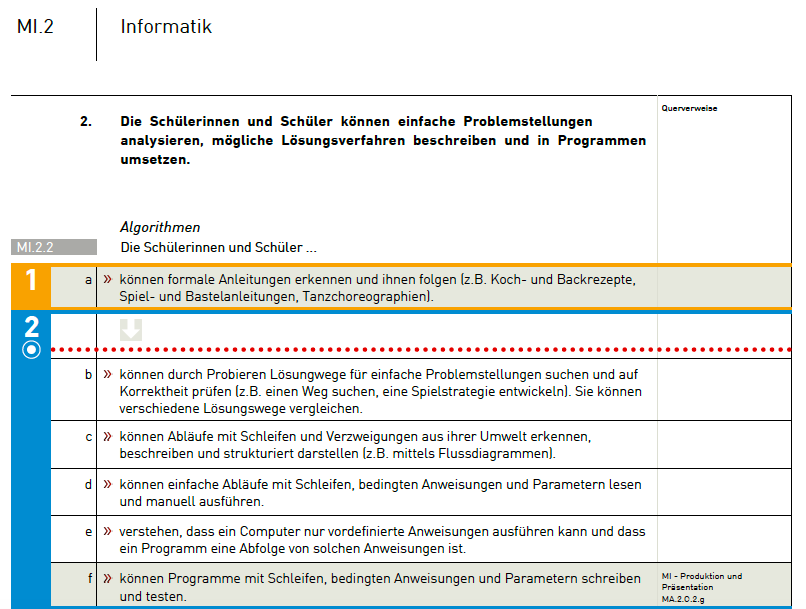The width and height of the screenshot is (806, 609).
Task: Click the chevron marker beside competence d
Action: point(107,484)
